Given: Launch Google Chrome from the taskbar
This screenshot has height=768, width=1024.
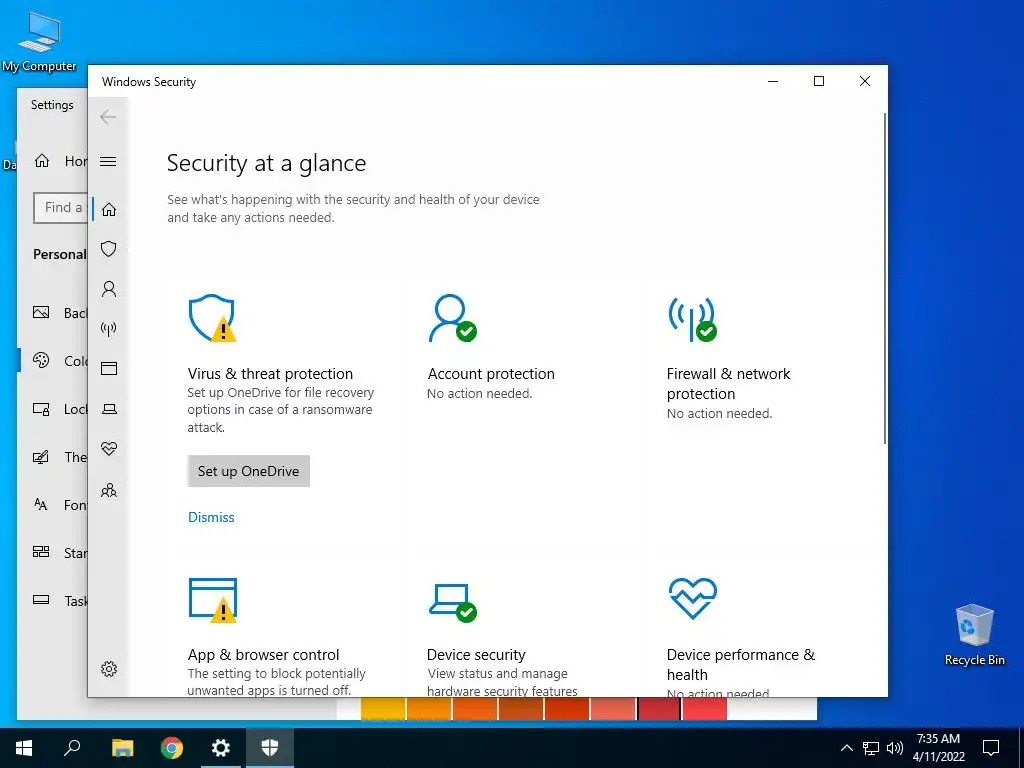Looking at the screenshot, I should click(x=172, y=748).
